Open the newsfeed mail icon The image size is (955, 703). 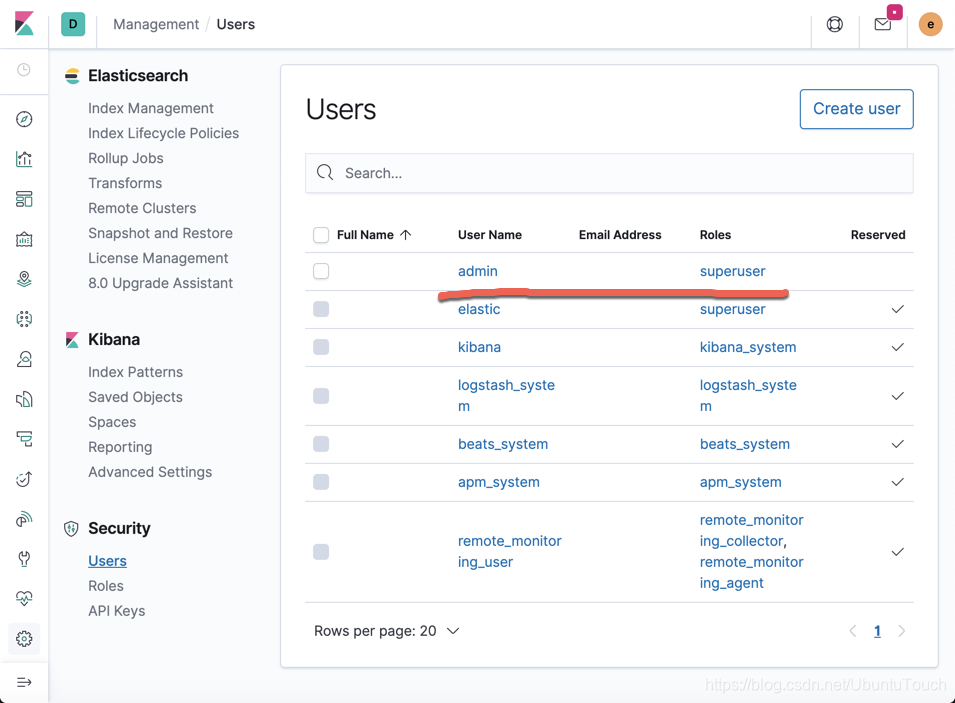click(883, 24)
